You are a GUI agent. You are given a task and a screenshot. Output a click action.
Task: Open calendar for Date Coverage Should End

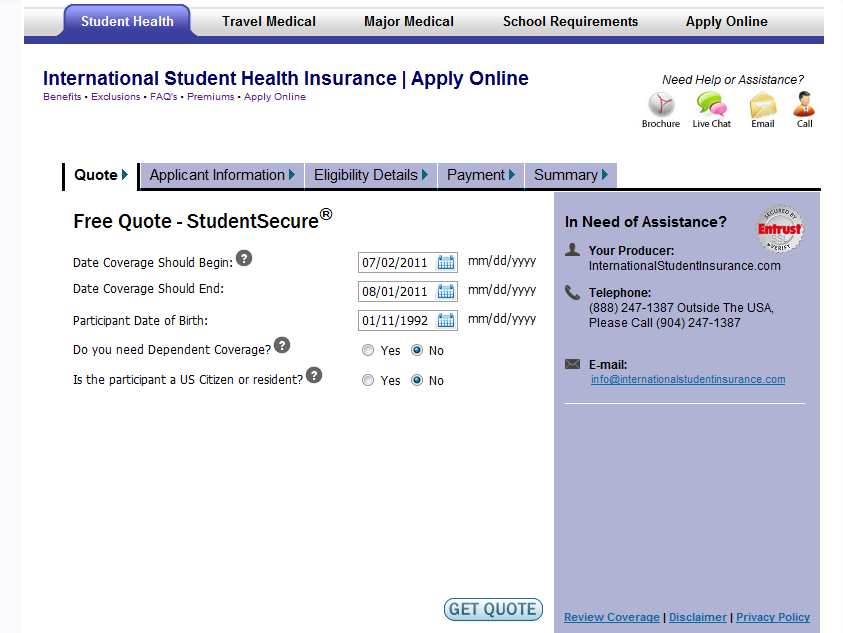coord(446,291)
